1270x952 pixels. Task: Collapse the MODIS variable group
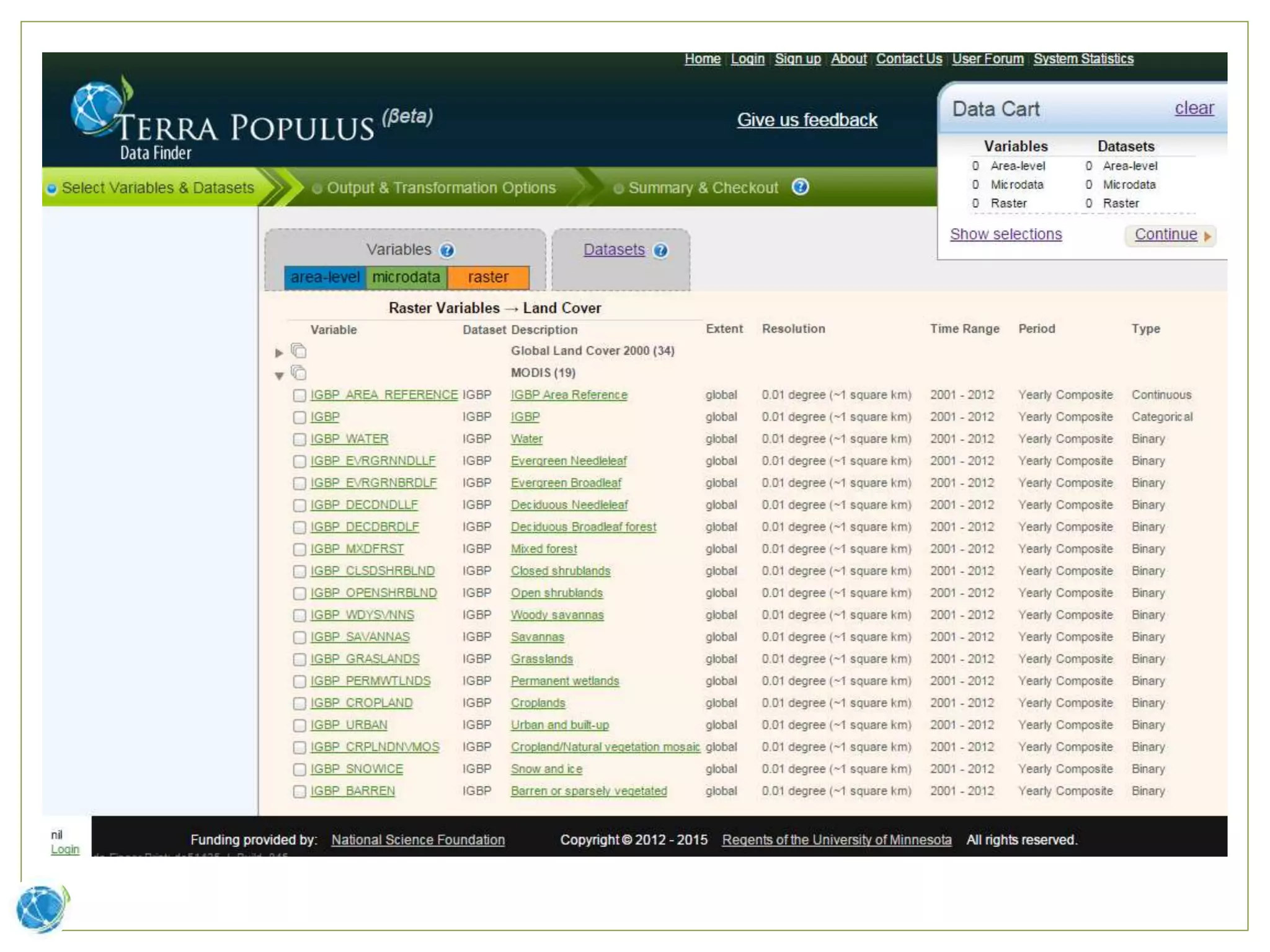point(279,375)
